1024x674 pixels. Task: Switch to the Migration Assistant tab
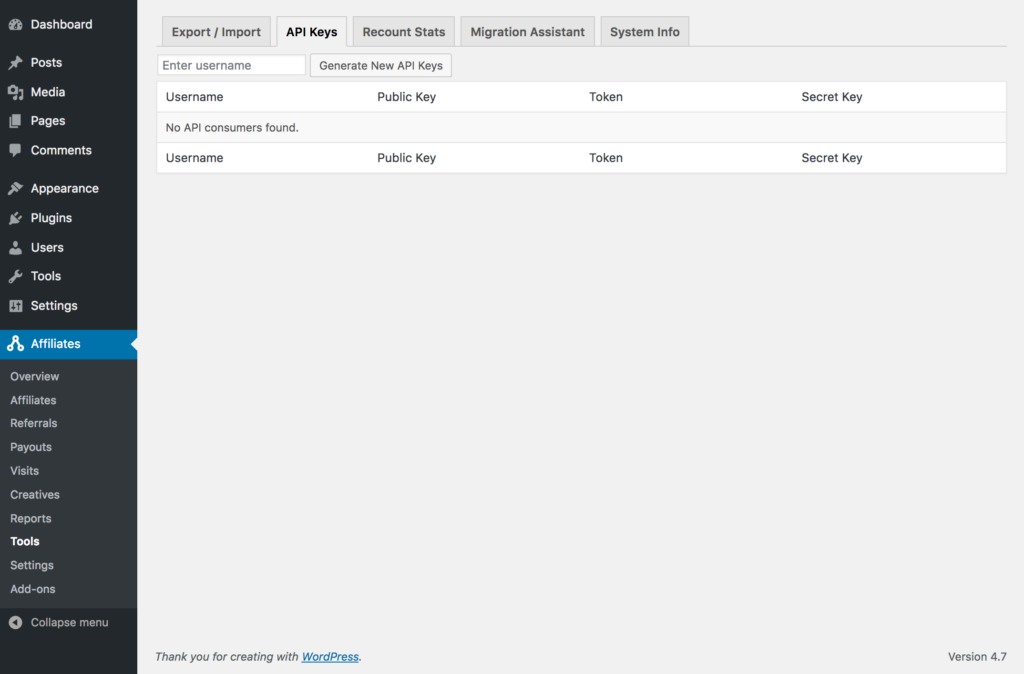pyautogui.click(x=527, y=31)
